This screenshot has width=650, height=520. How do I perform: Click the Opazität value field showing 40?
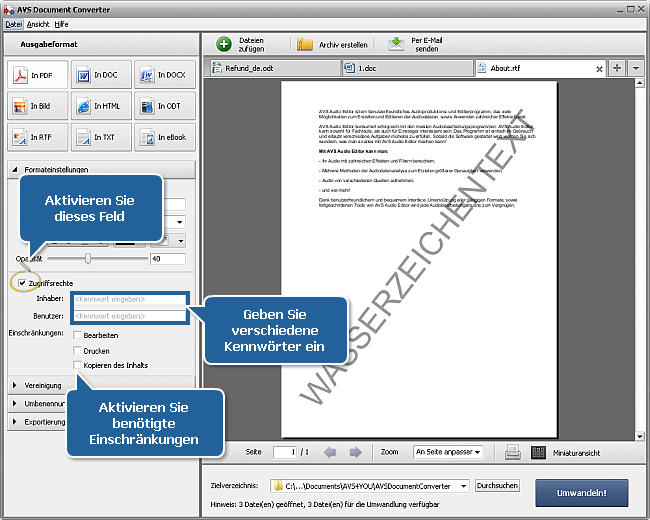[x=168, y=259]
